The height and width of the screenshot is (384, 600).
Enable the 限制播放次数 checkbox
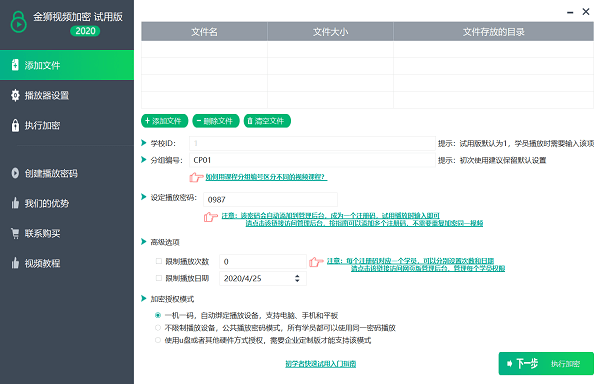[158, 261]
